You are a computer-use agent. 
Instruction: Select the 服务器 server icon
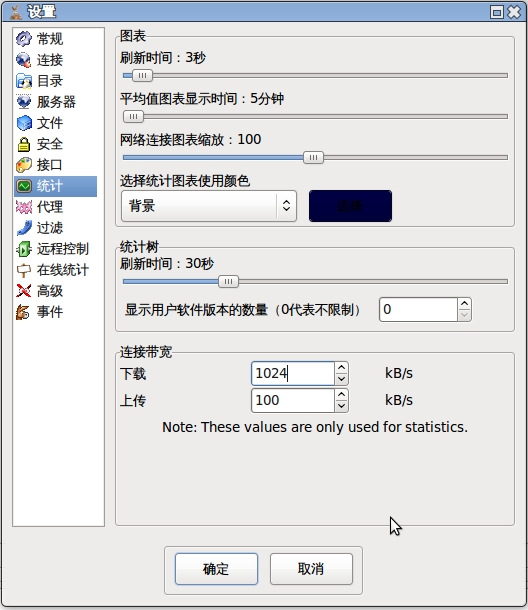click(x=24, y=102)
